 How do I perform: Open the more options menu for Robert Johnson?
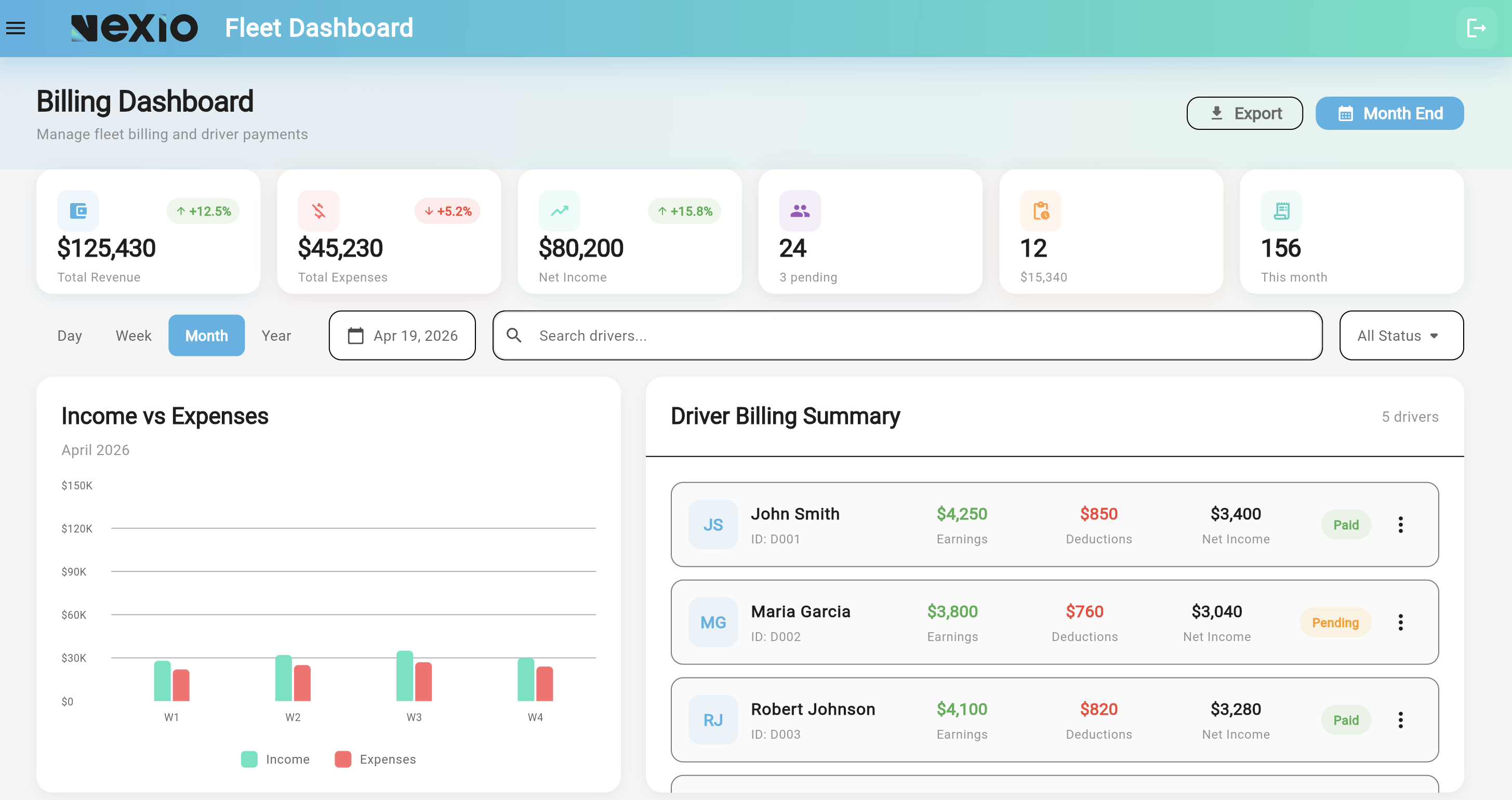(x=1400, y=720)
